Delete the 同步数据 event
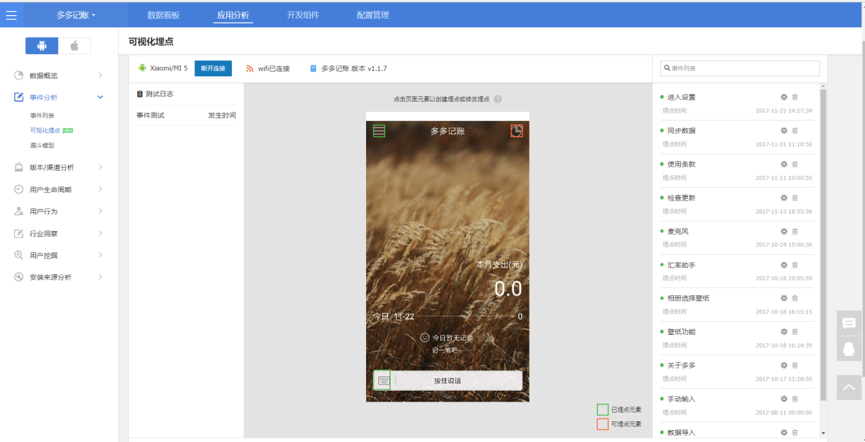 pos(795,131)
